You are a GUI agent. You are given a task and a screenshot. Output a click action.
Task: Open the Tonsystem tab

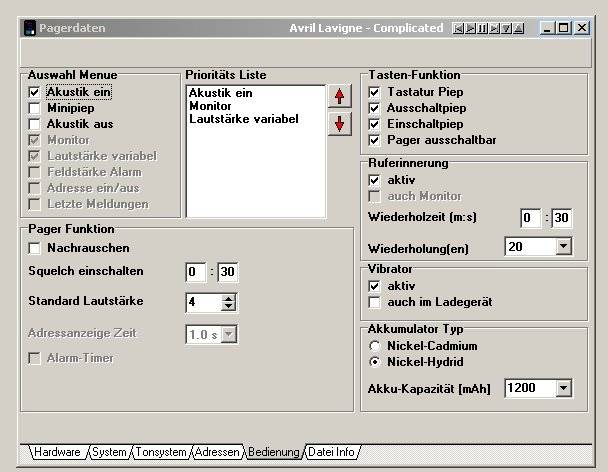[161, 452]
